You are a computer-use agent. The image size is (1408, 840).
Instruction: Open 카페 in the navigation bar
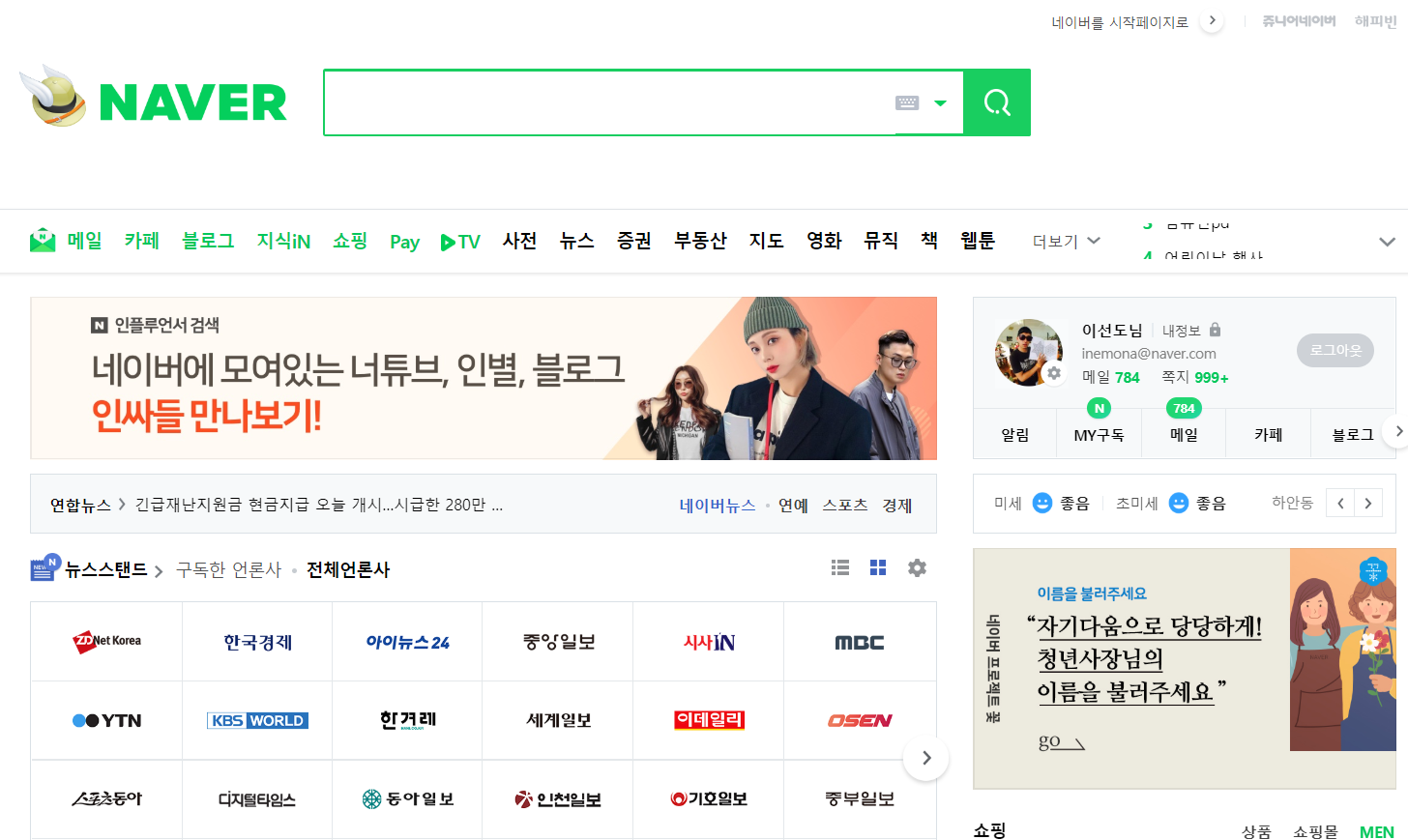point(141,241)
